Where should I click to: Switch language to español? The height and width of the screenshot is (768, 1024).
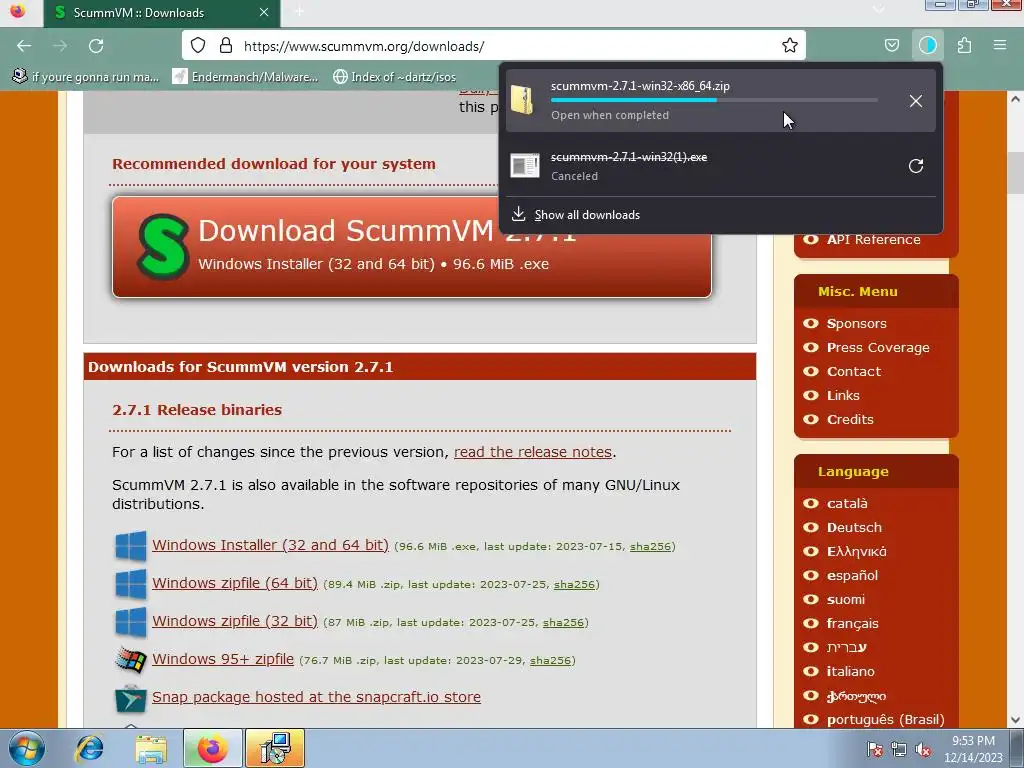pos(852,575)
